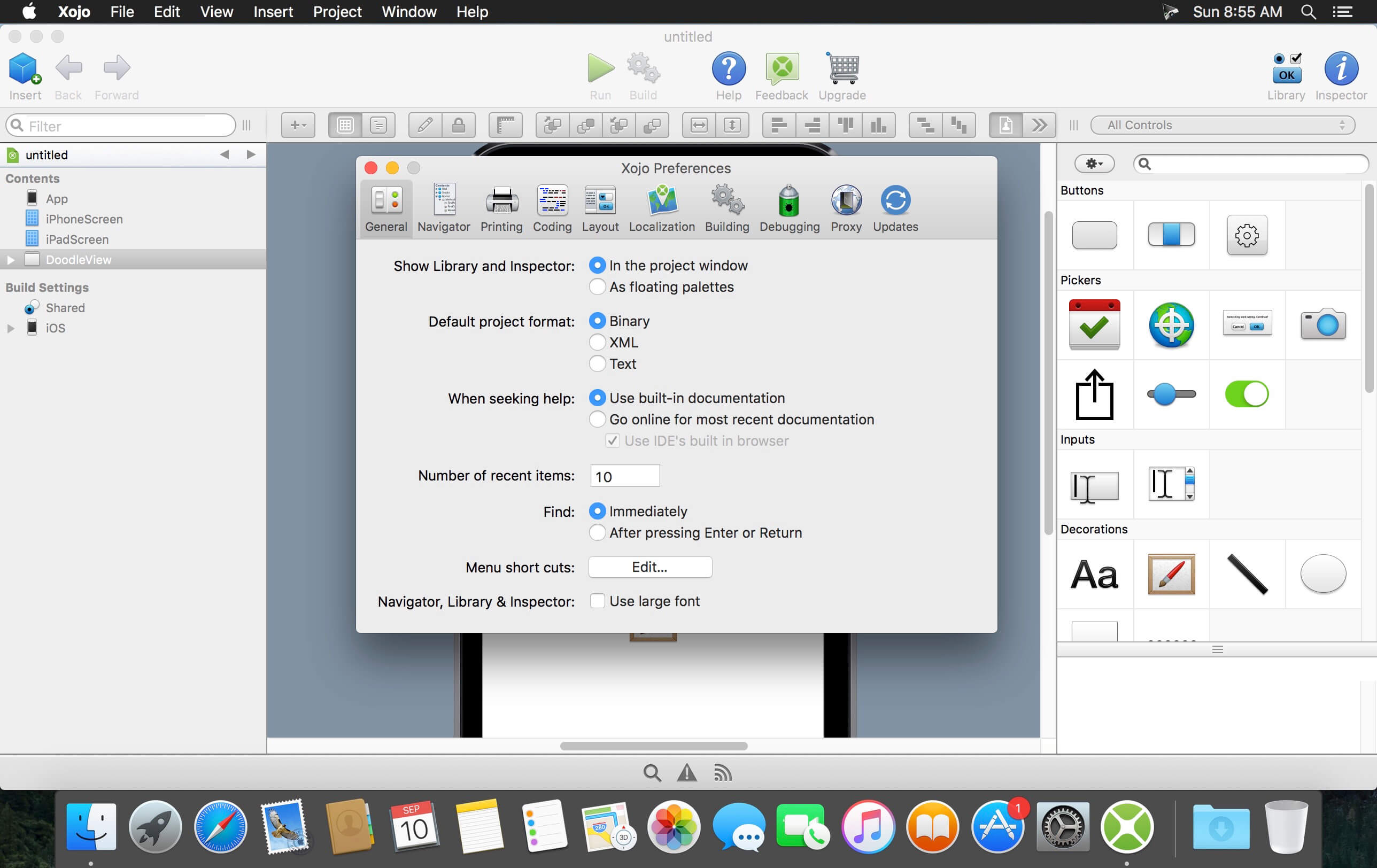1377x868 pixels.
Task: Open the Localization preferences tab
Action: coord(662,208)
